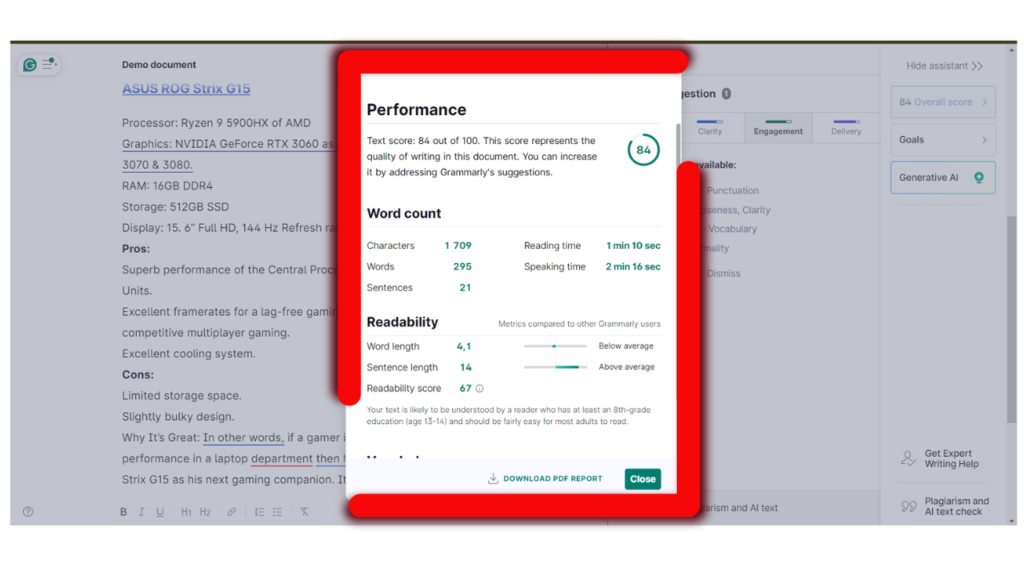Insert a hyperlink with link icon
The height and width of the screenshot is (576, 1024).
coord(231,512)
